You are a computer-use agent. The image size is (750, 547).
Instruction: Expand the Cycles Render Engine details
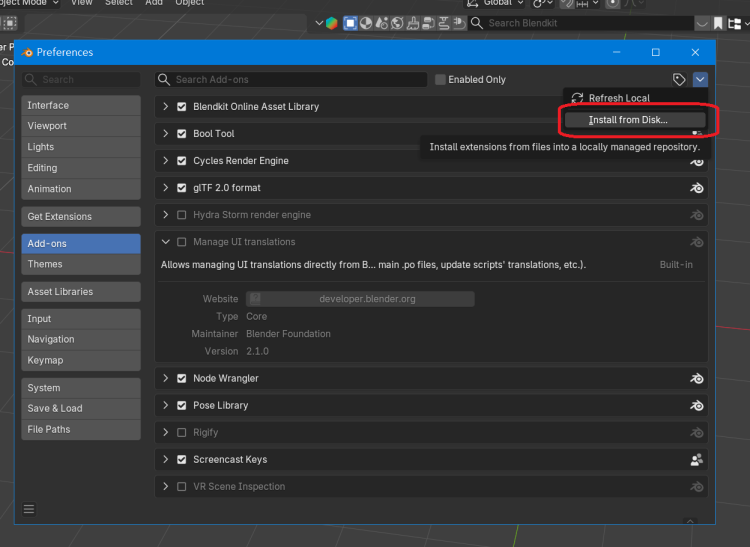click(165, 161)
